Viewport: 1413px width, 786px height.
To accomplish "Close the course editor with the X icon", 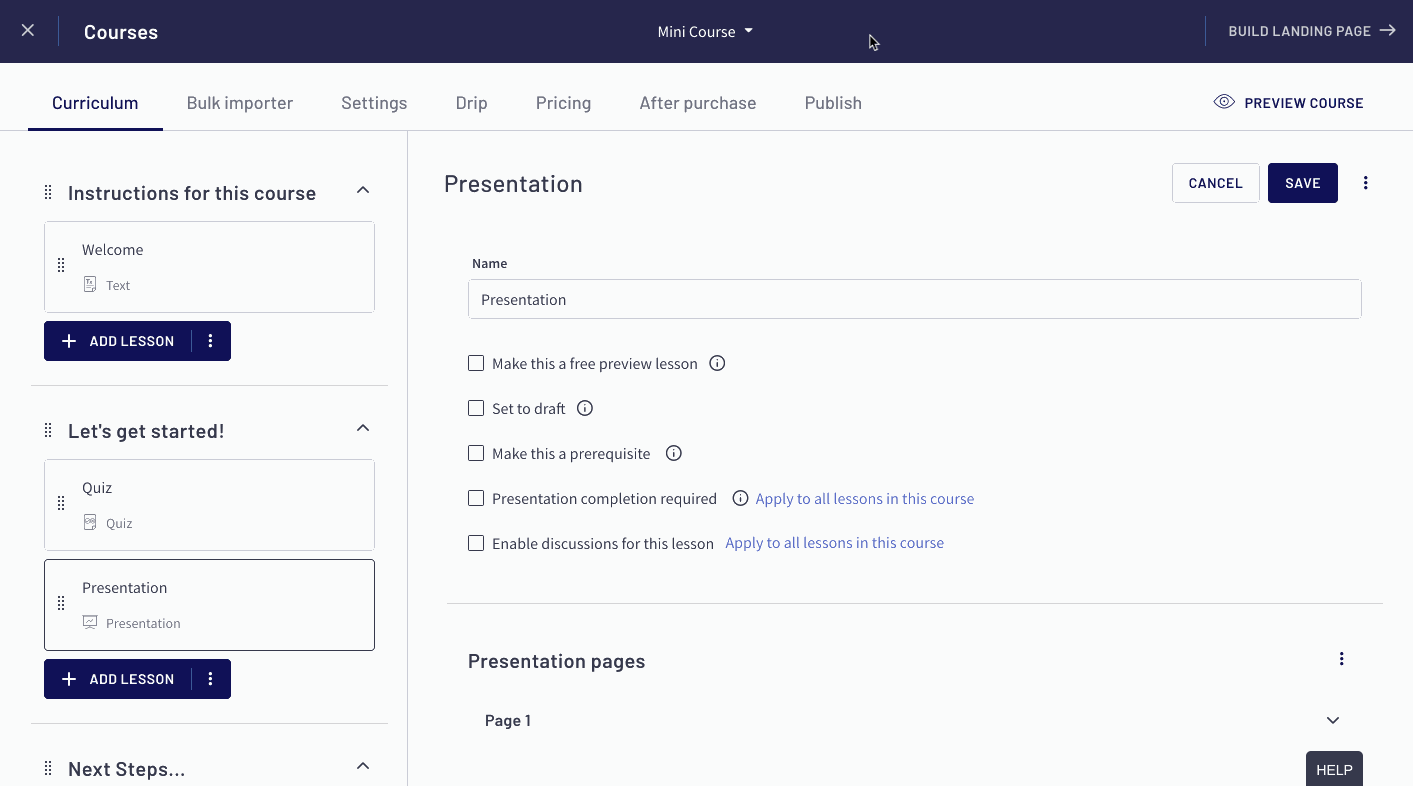I will click(x=28, y=31).
